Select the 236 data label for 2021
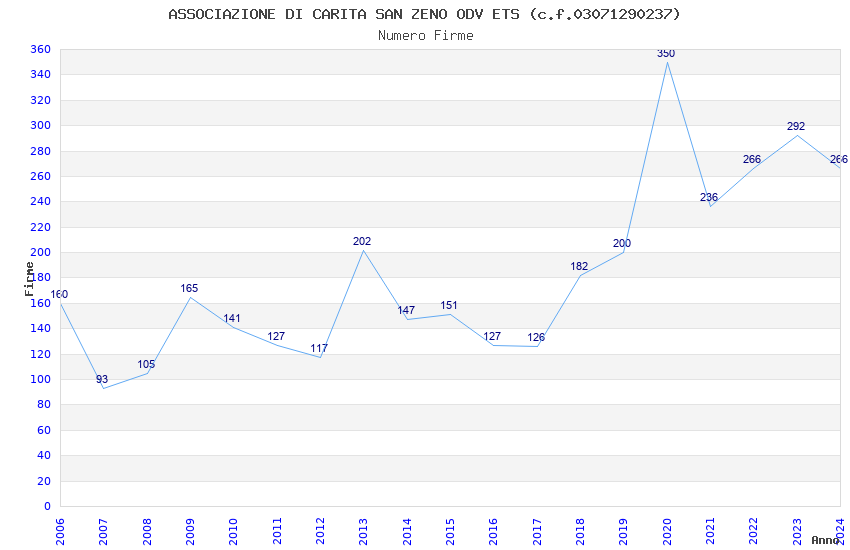 click(709, 197)
